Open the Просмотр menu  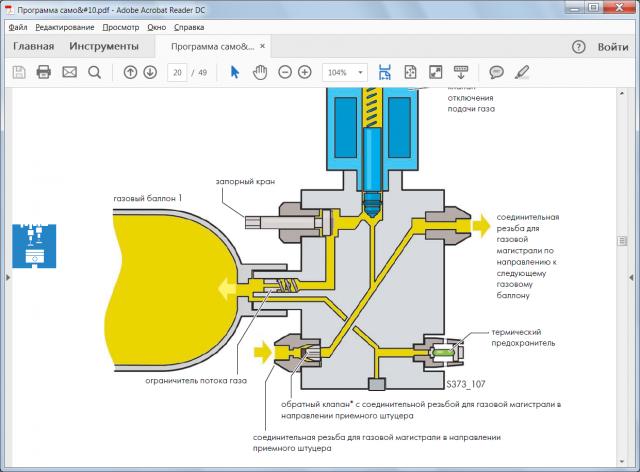121,27
